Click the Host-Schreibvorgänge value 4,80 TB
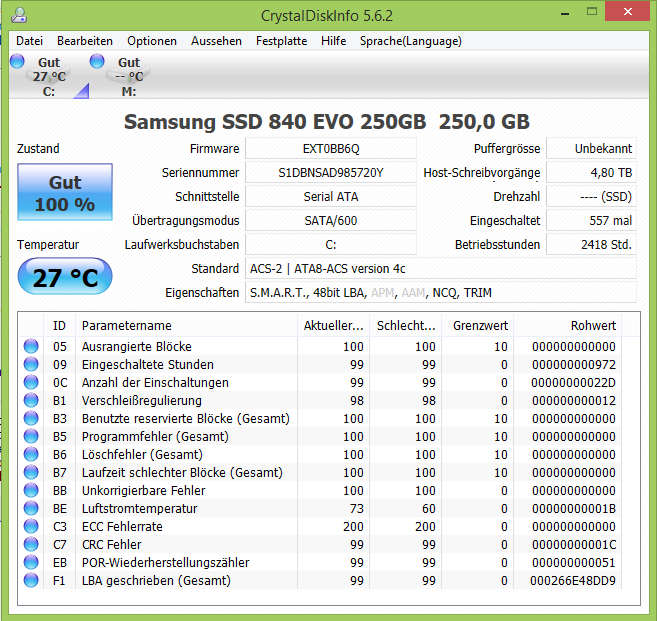The image size is (657, 621). click(x=592, y=173)
